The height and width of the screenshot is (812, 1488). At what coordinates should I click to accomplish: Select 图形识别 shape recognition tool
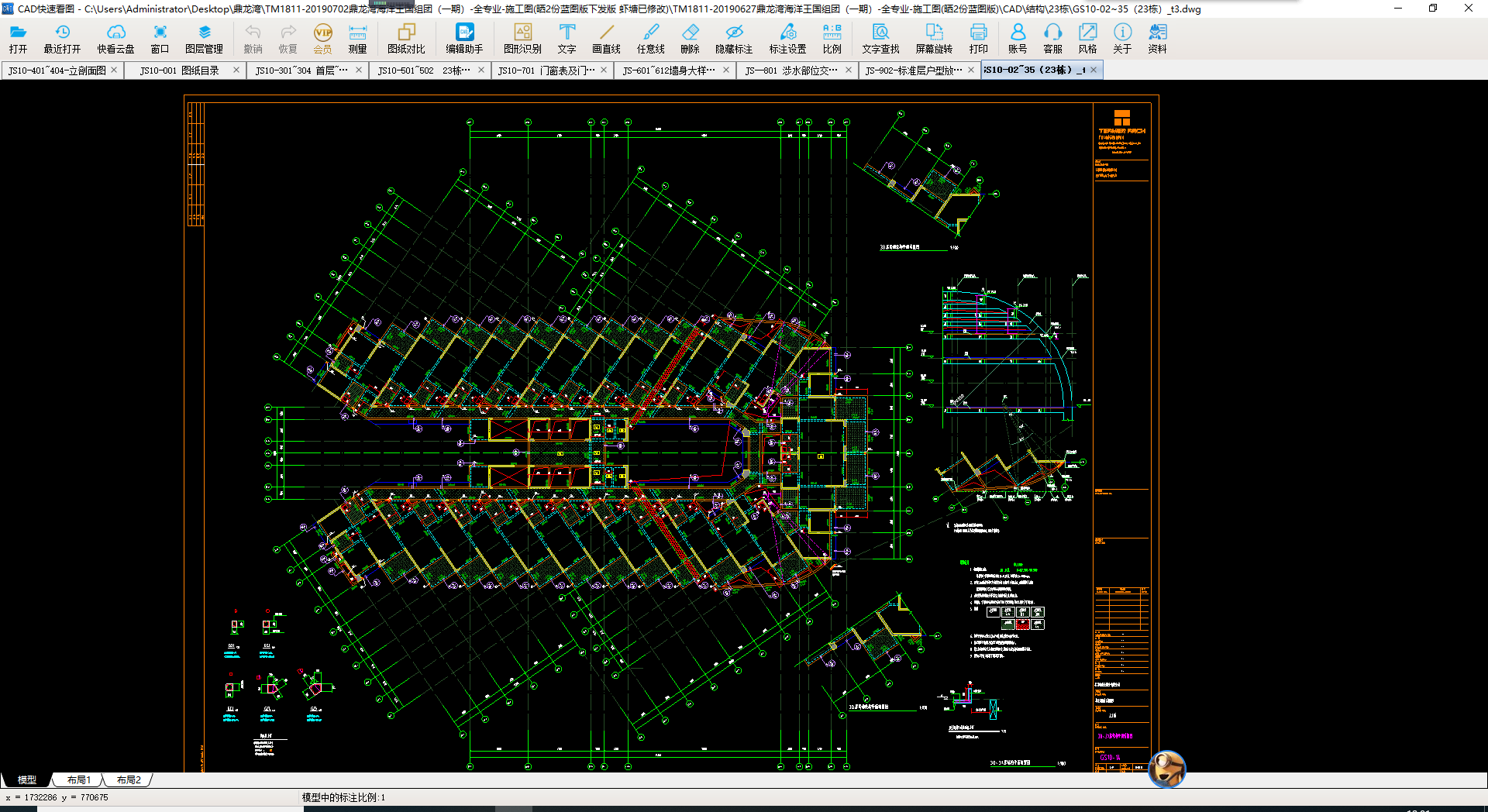[x=522, y=39]
